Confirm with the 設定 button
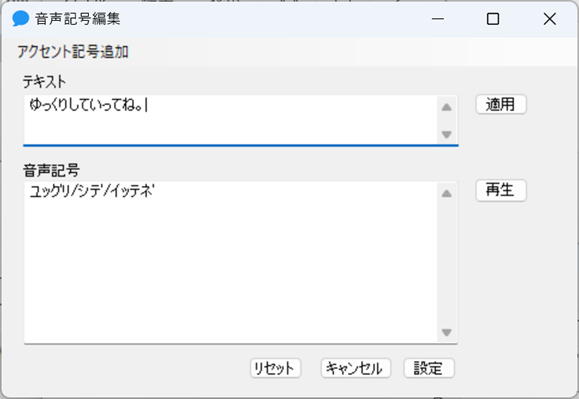The width and height of the screenshot is (579, 399). pos(429,368)
